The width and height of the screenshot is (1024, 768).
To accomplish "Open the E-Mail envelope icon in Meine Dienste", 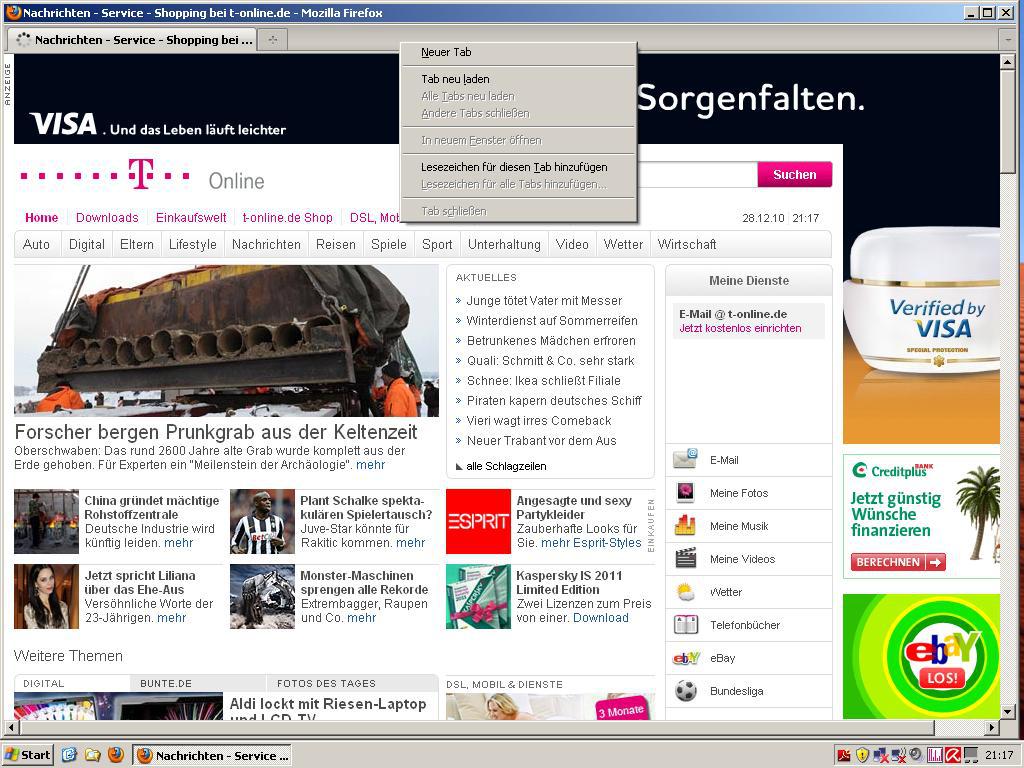I will pyautogui.click(x=685, y=460).
